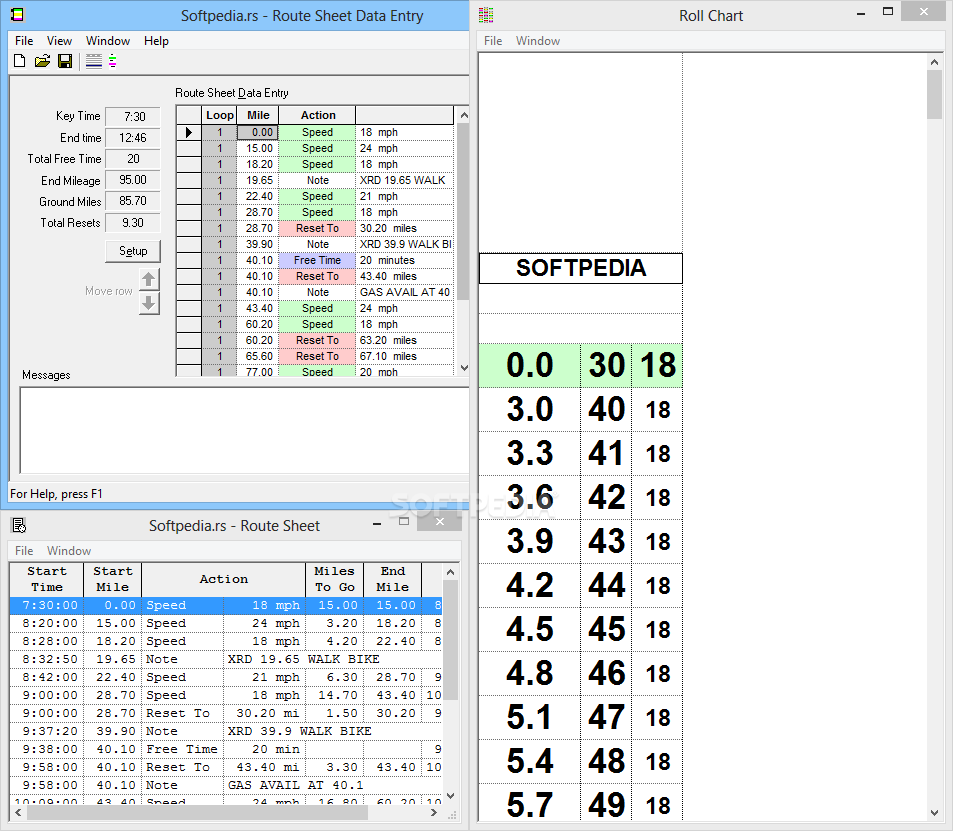Click the 65.60 mile cell
The image size is (953, 831).
[x=258, y=356]
